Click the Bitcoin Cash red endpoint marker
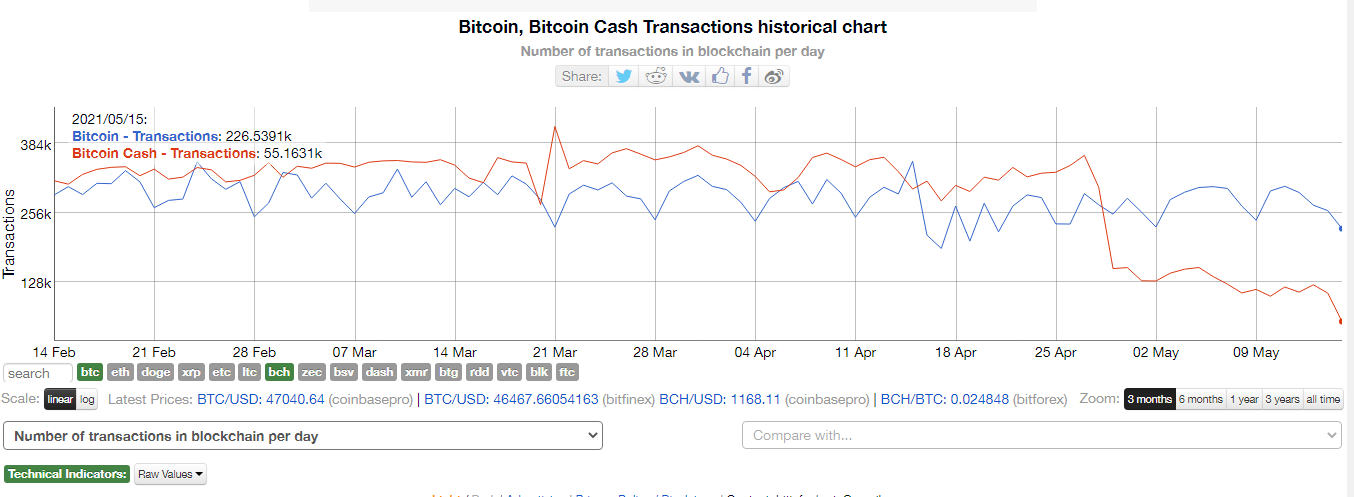Screen dimensions: 1354x497 pyautogui.click(x=1340, y=321)
